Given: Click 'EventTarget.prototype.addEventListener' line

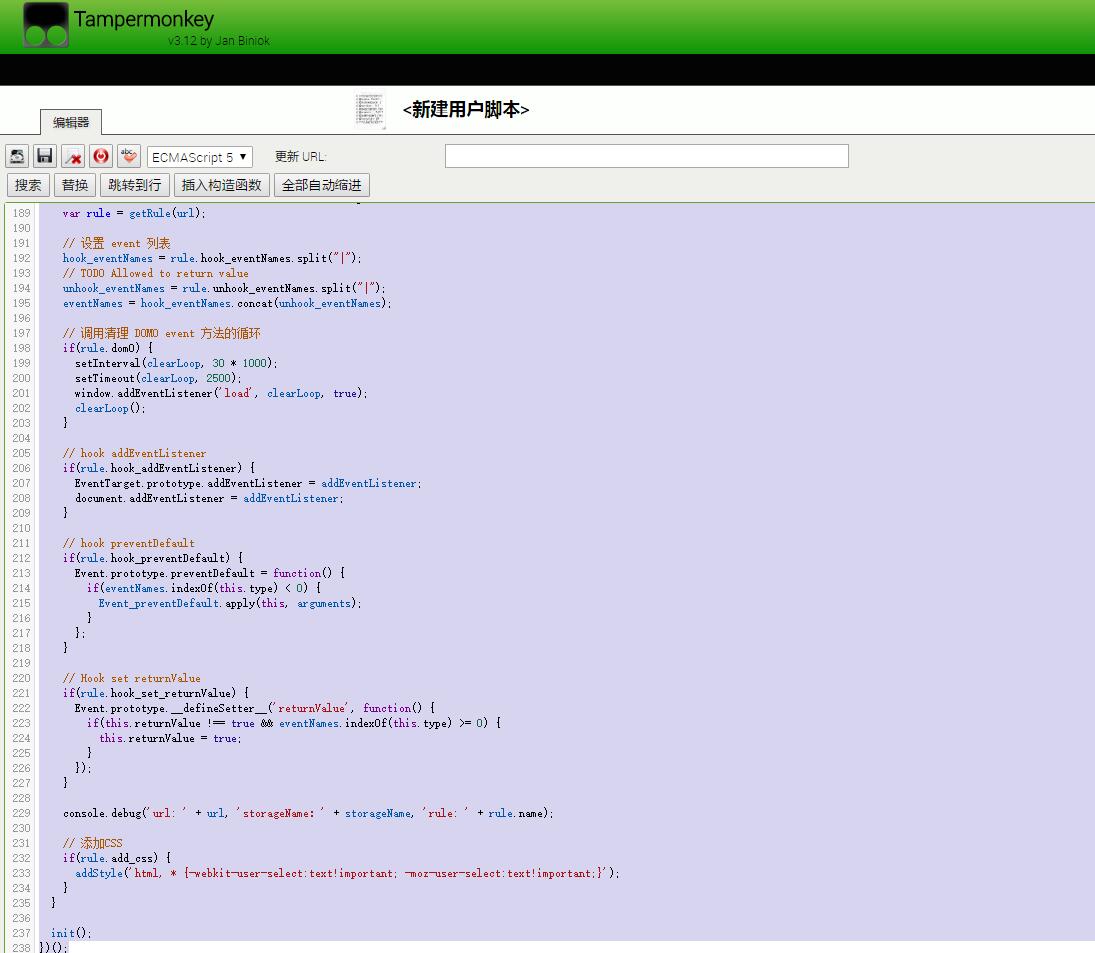Looking at the screenshot, I should pos(248,483).
